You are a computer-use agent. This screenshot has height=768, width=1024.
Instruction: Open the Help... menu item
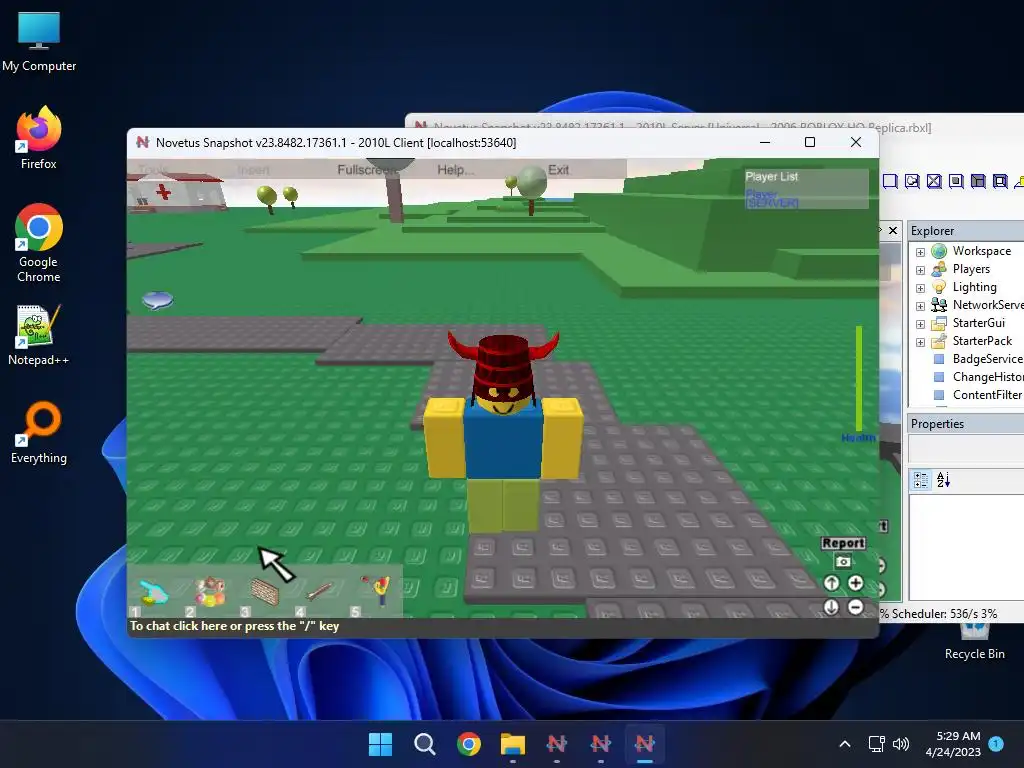click(x=456, y=170)
